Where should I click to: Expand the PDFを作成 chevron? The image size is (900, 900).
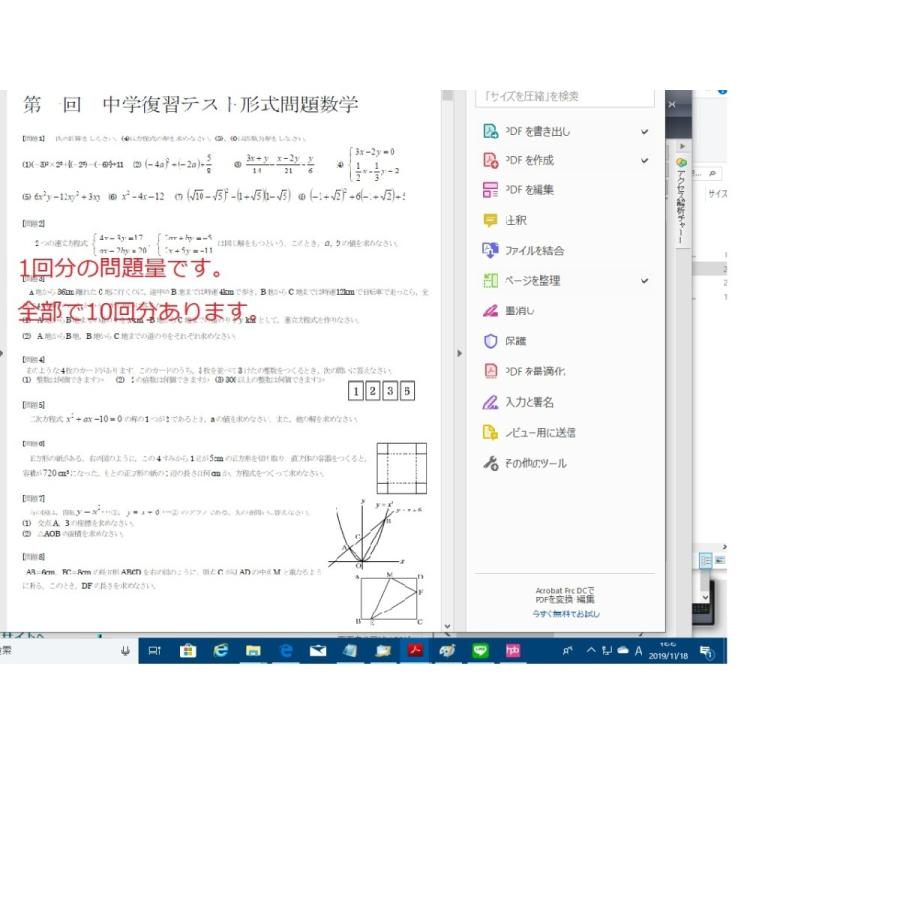pos(645,161)
